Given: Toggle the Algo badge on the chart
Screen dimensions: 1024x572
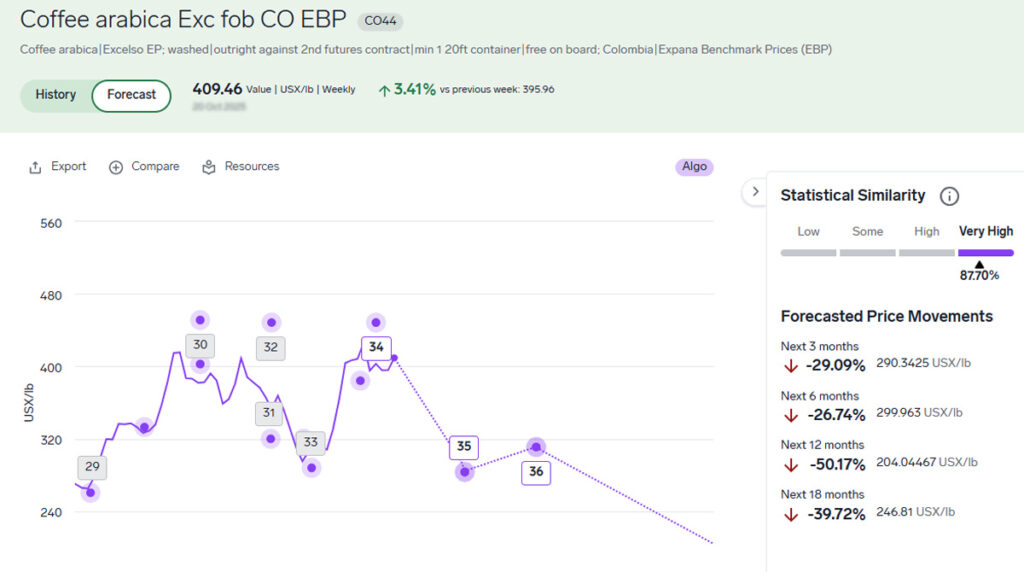Looking at the screenshot, I should (x=694, y=167).
